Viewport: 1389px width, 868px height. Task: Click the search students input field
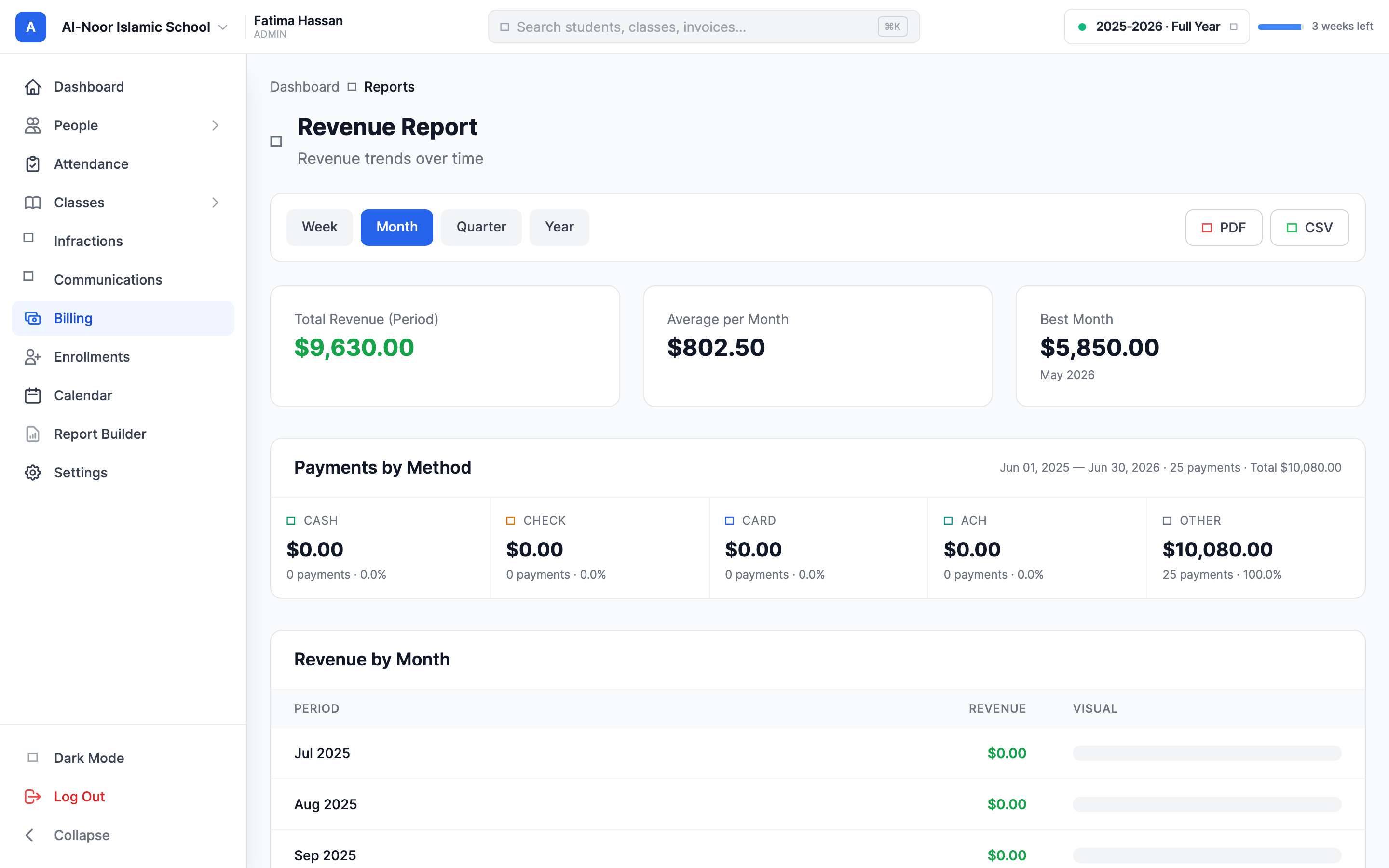(x=704, y=27)
